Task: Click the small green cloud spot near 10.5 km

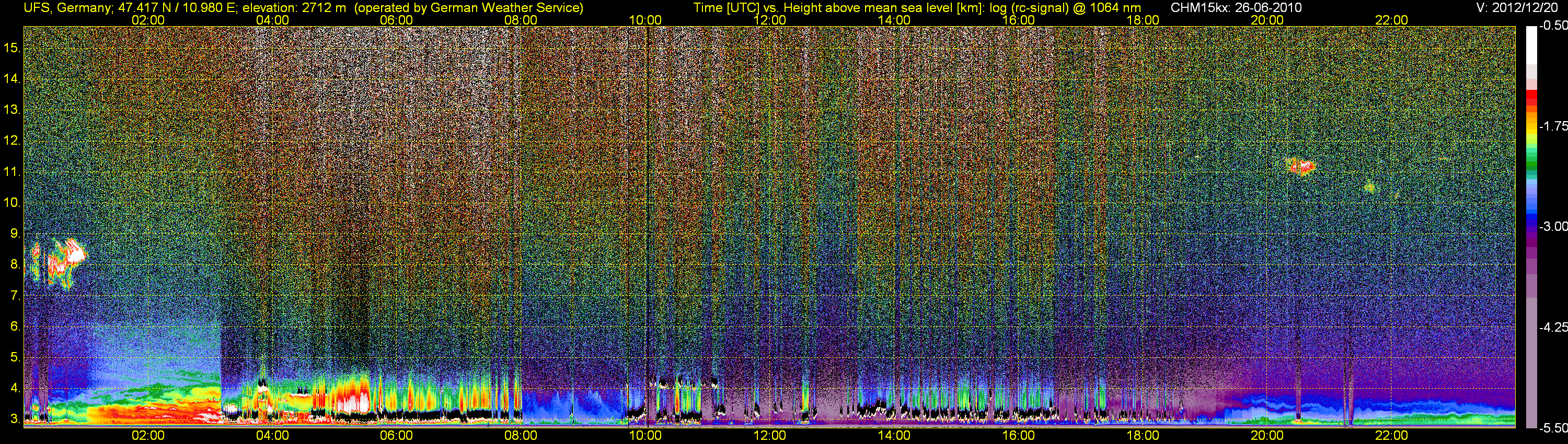Action: click(x=1369, y=188)
